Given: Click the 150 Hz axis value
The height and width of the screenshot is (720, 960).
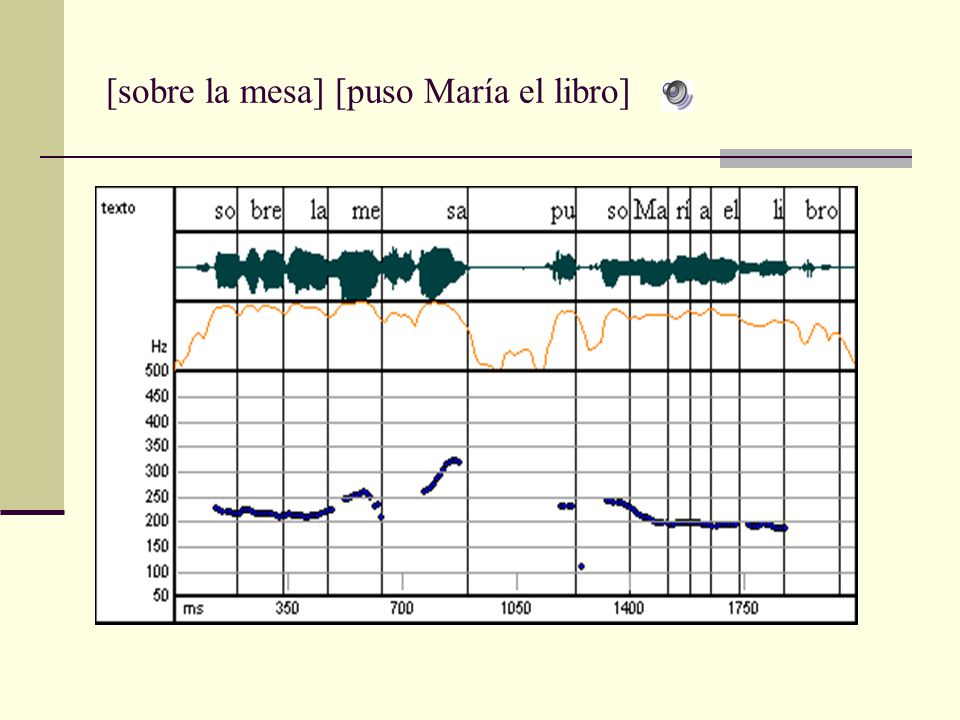Looking at the screenshot, I should click(157, 546).
